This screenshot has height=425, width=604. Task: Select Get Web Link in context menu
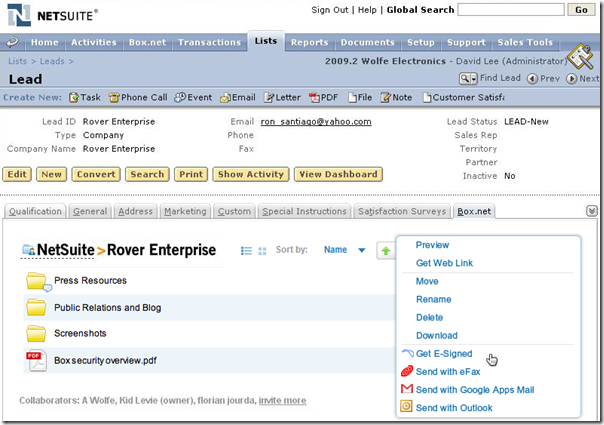click(x=444, y=263)
